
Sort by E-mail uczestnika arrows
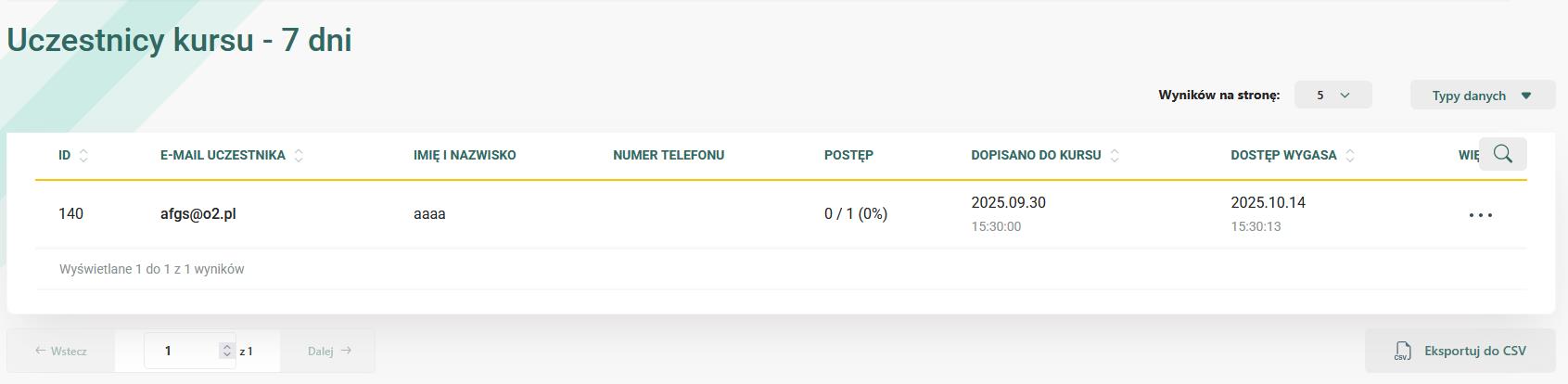point(299,156)
